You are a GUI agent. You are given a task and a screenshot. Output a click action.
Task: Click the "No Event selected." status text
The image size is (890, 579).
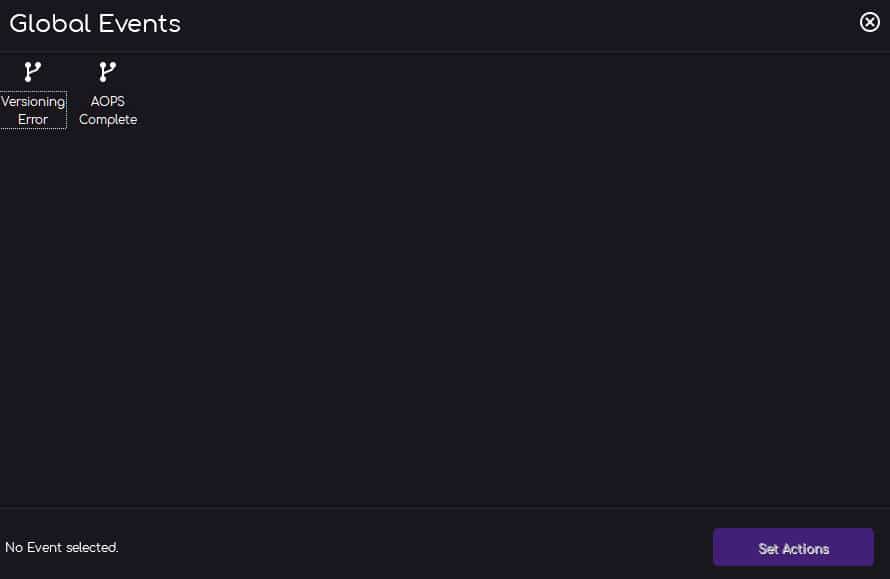pos(61,547)
